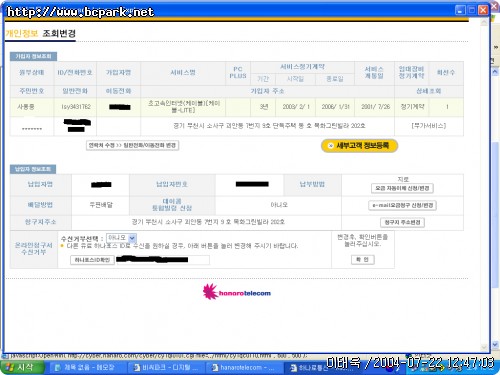Click the yellow 세부고객 정보등록 button
Image resolution: width=500 pixels, height=375 pixels.
(x=359, y=146)
